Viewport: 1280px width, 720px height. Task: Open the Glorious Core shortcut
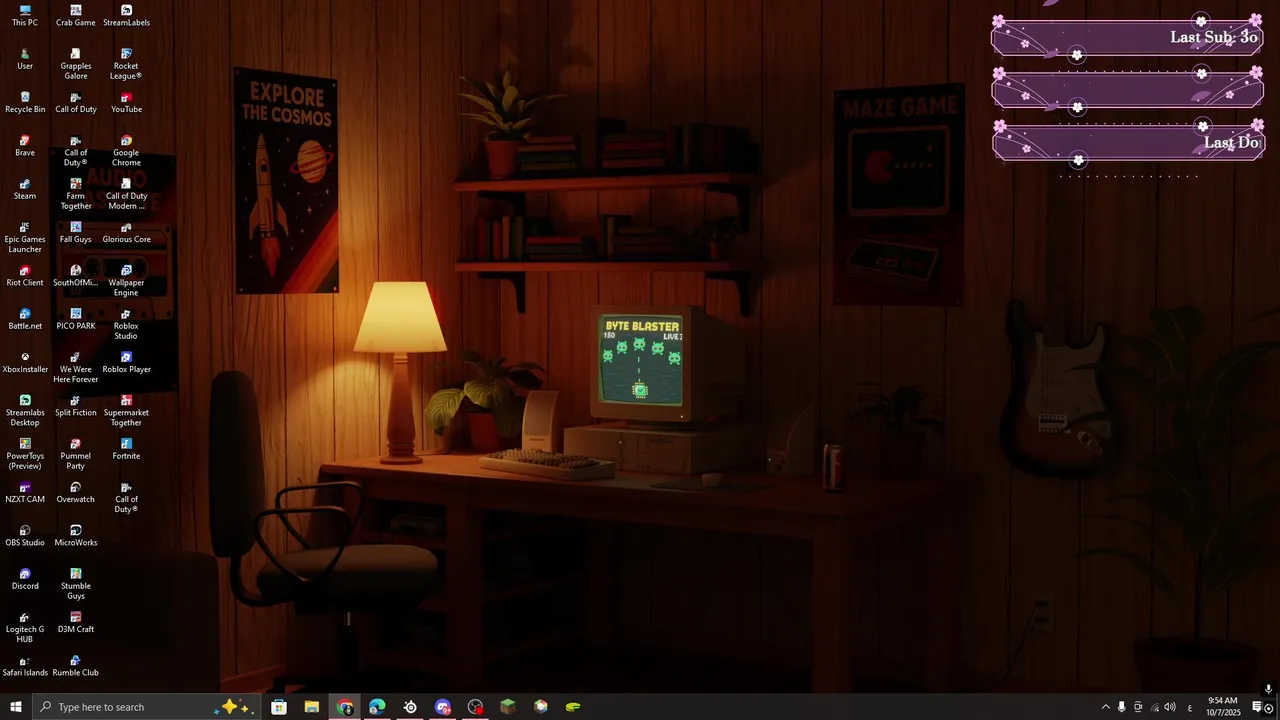(126, 233)
